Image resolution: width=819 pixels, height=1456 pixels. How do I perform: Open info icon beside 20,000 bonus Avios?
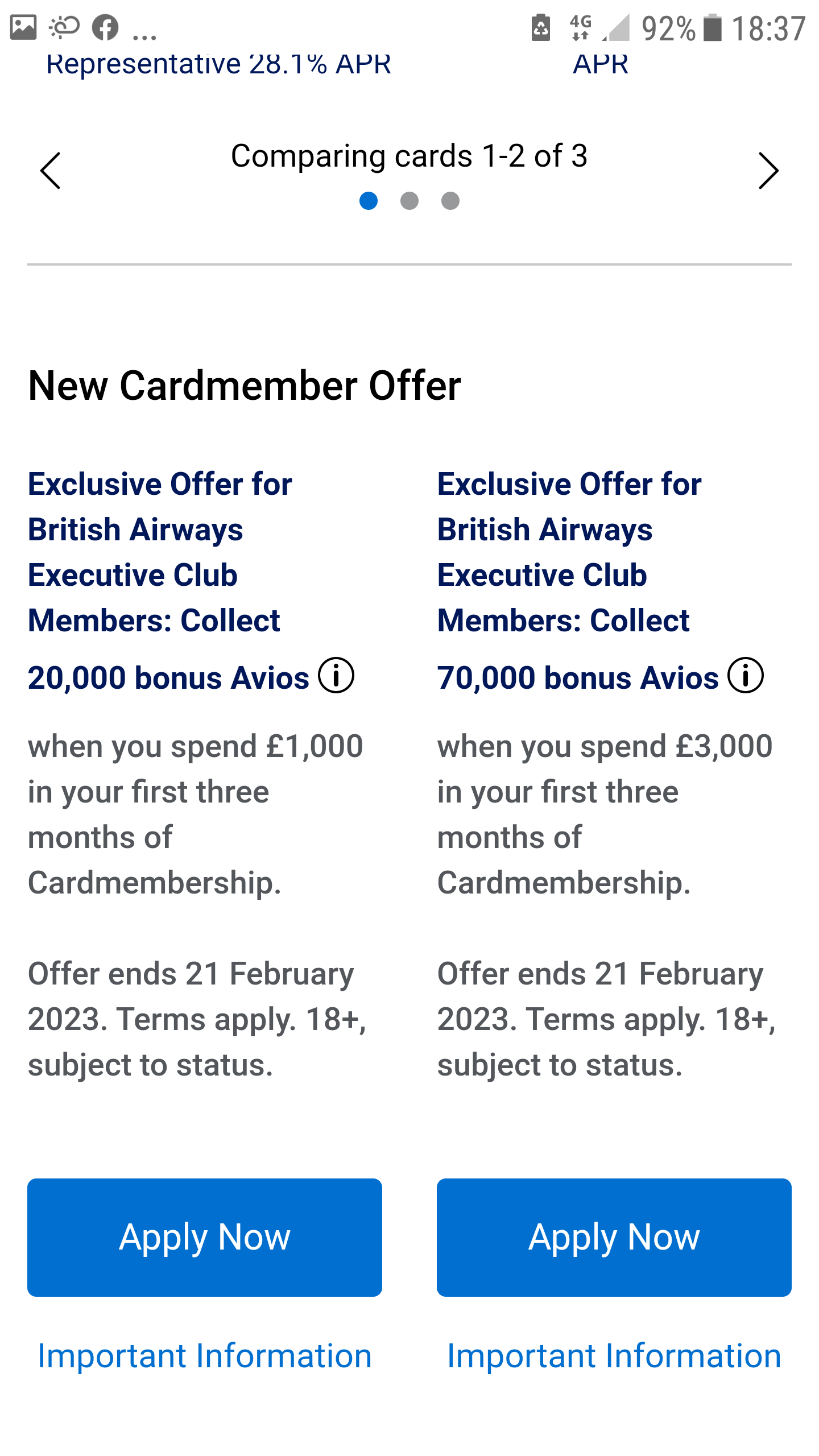pos(336,676)
